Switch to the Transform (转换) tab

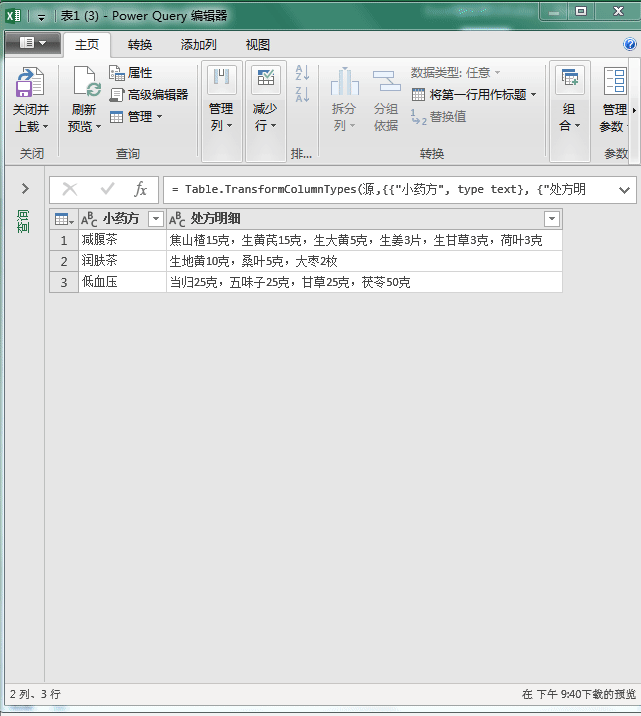[140, 45]
